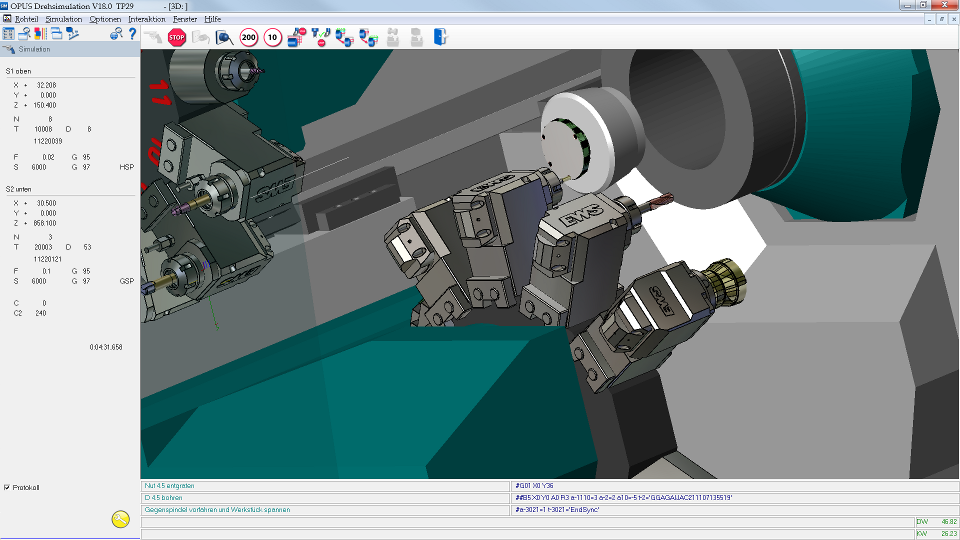Click the cascading windows icon
The height and width of the screenshot is (540, 960).
click(56, 34)
